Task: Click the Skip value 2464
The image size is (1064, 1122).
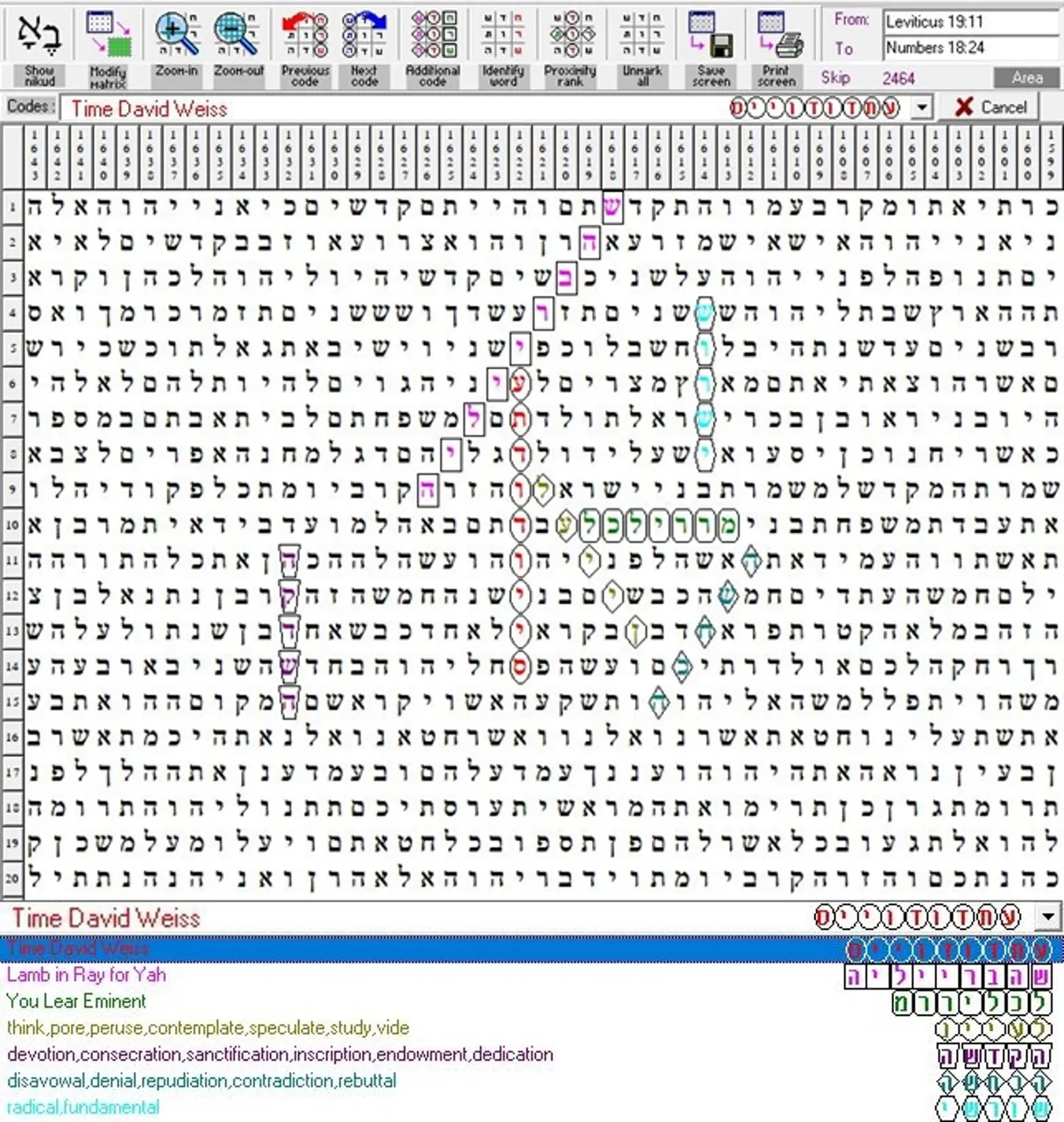Action: coord(898,78)
